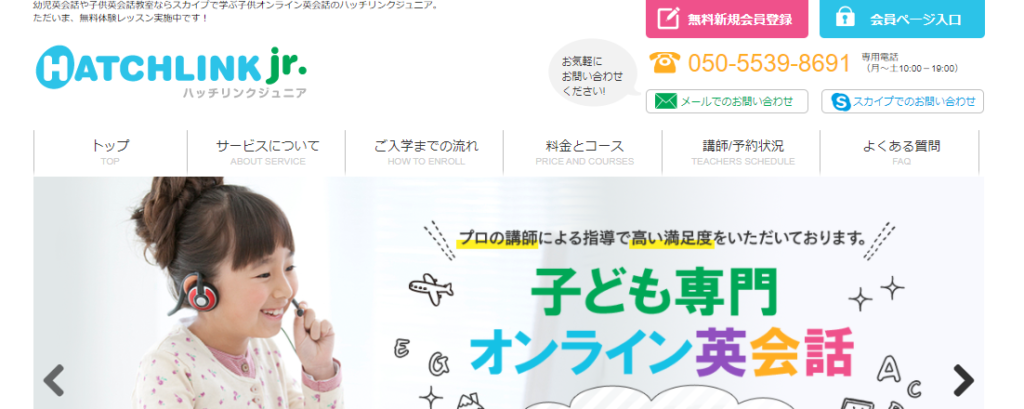Click the pencil icon on registration button
1024x409 pixels.
[668, 18]
